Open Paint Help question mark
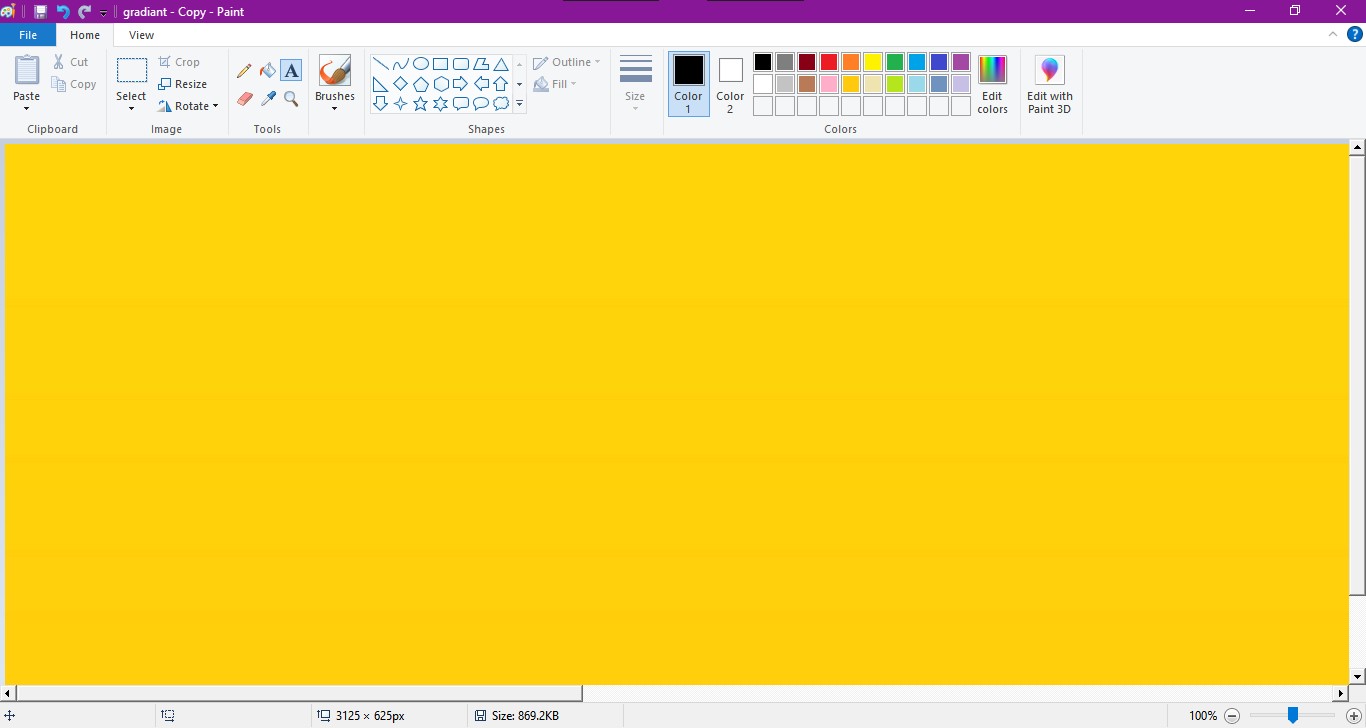 click(1355, 34)
